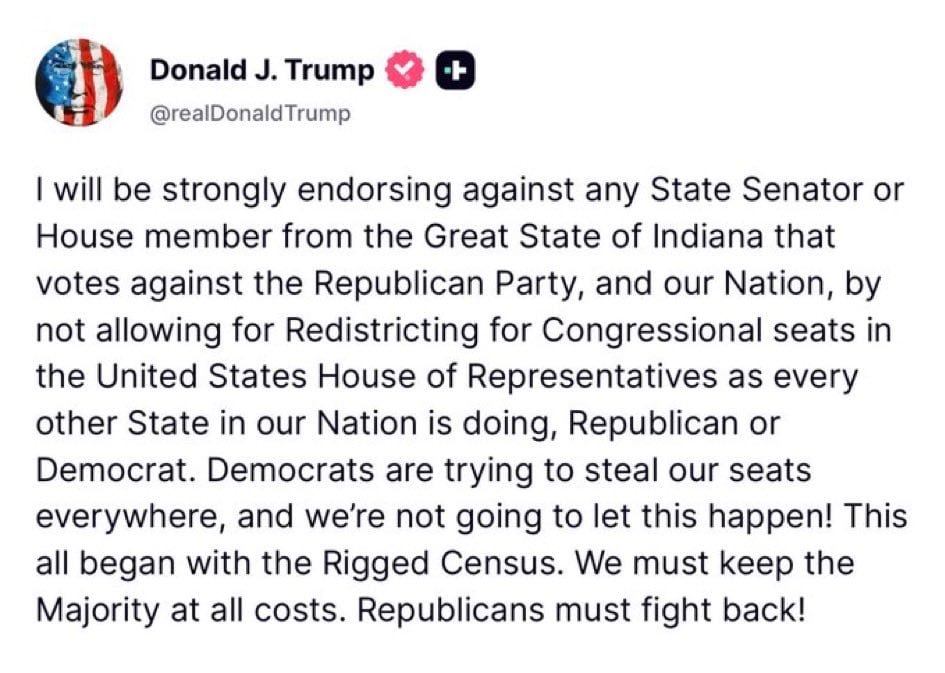Click the @realDonaldTrump handle

click(250, 113)
